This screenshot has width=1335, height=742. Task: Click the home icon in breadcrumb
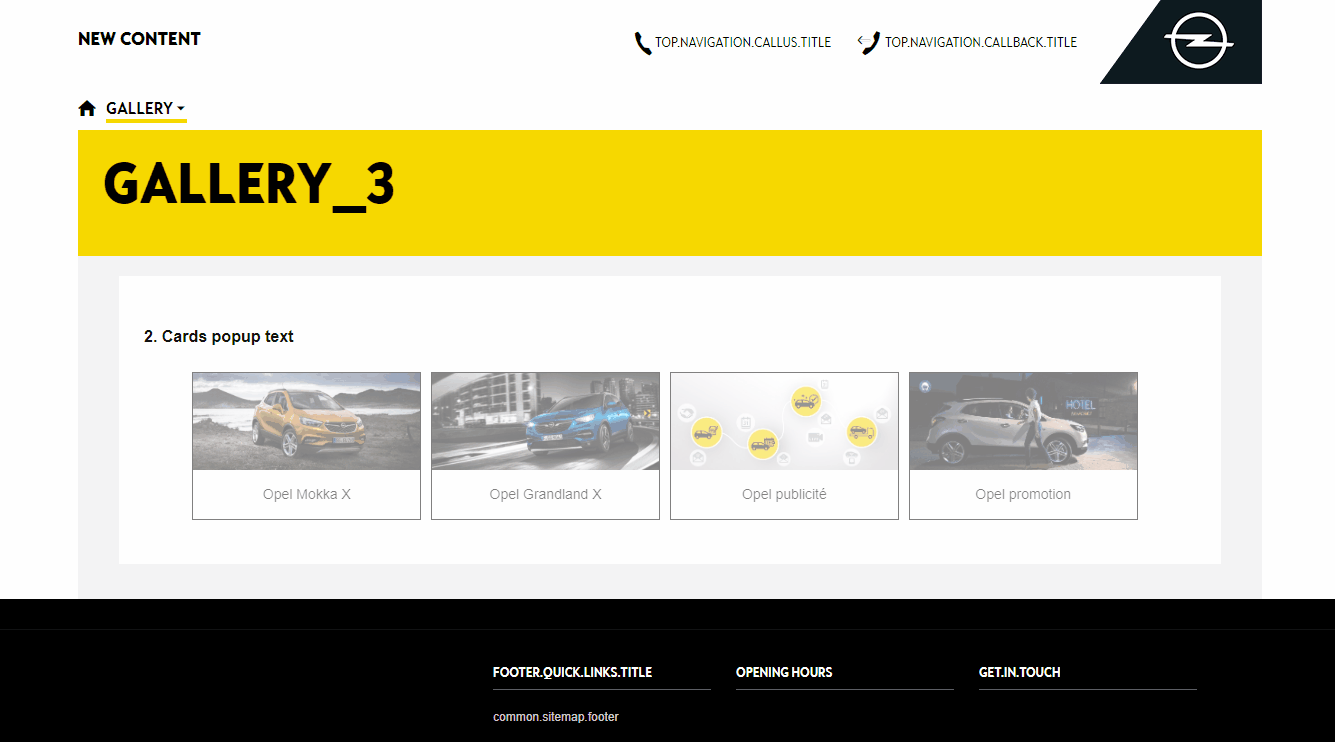(x=87, y=109)
